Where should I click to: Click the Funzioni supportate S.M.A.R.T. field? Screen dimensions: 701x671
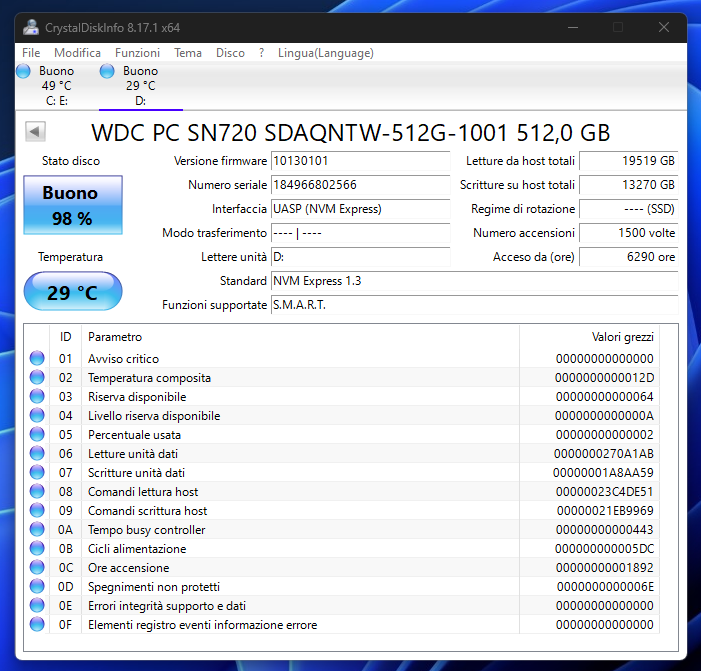[475, 305]
